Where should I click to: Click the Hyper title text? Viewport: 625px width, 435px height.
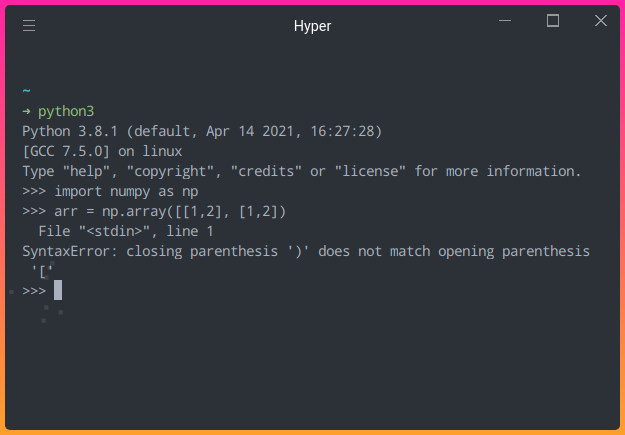click(x=312, y=26)
